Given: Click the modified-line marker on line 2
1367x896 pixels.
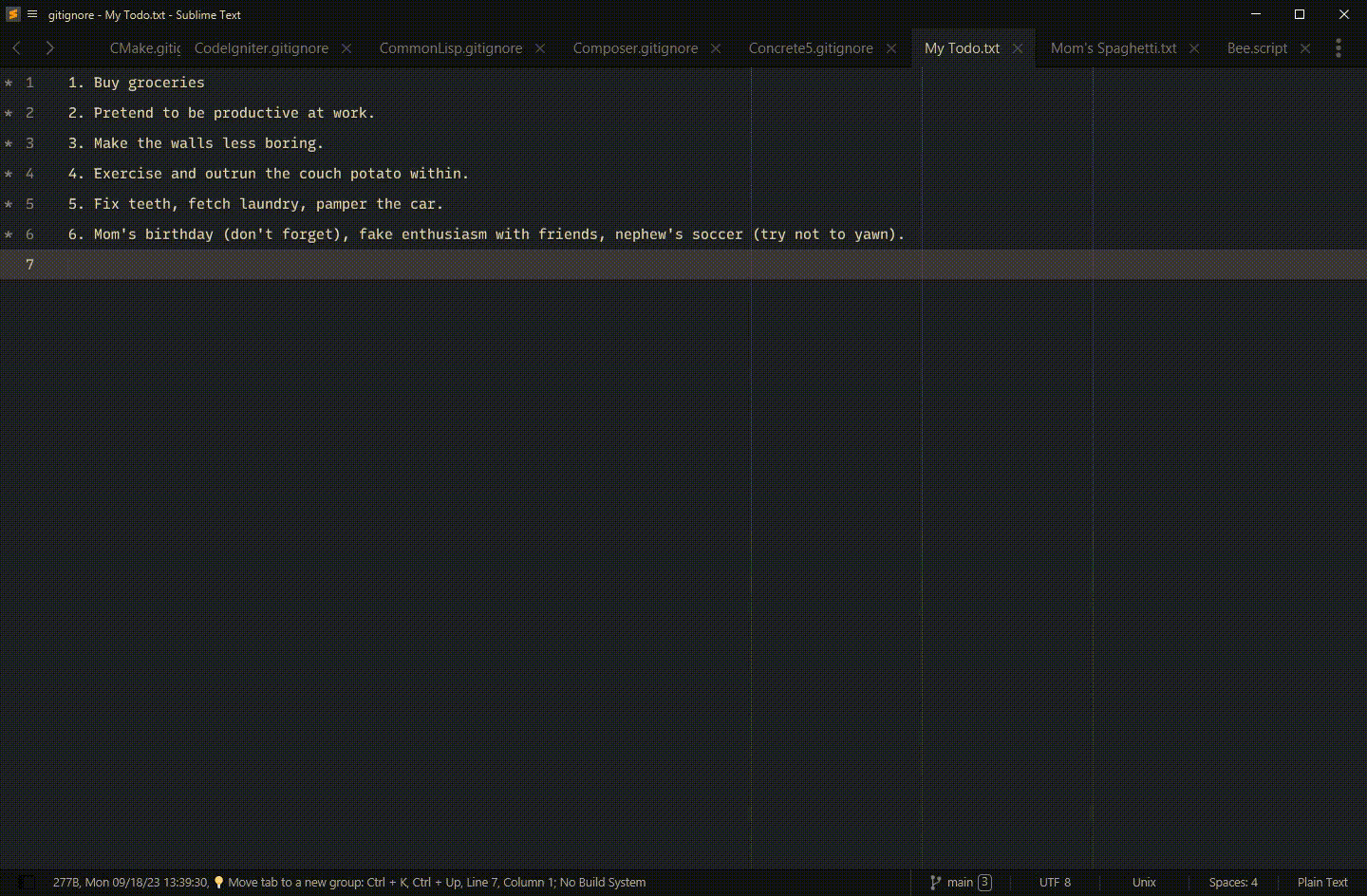Looking at the screenshot, I should pyautogui.click(x=9, y=113).
